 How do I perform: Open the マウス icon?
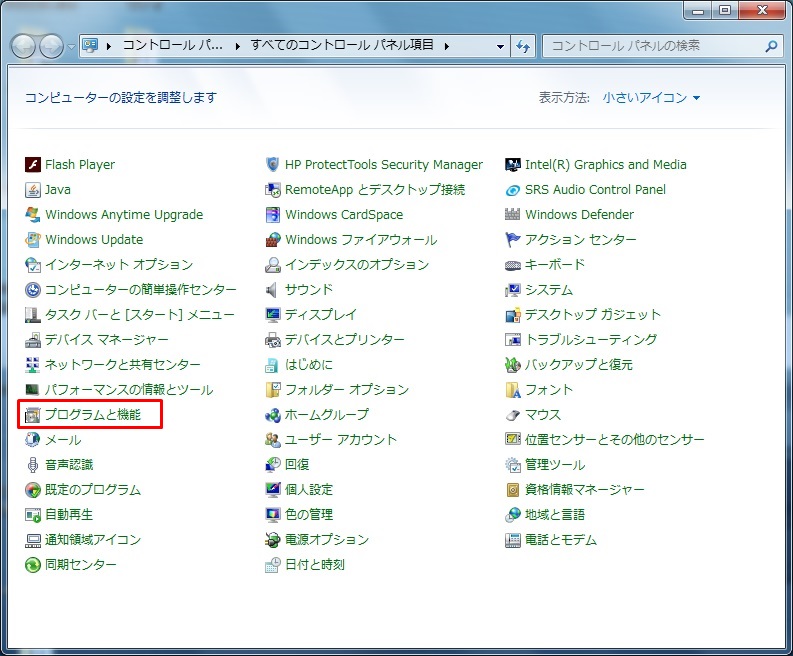[513, 415]
